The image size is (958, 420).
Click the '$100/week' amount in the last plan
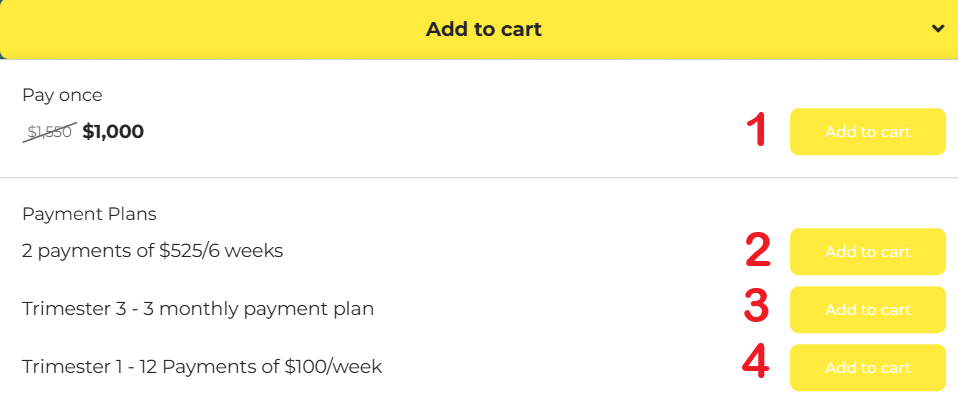click(x=335, y=367)
